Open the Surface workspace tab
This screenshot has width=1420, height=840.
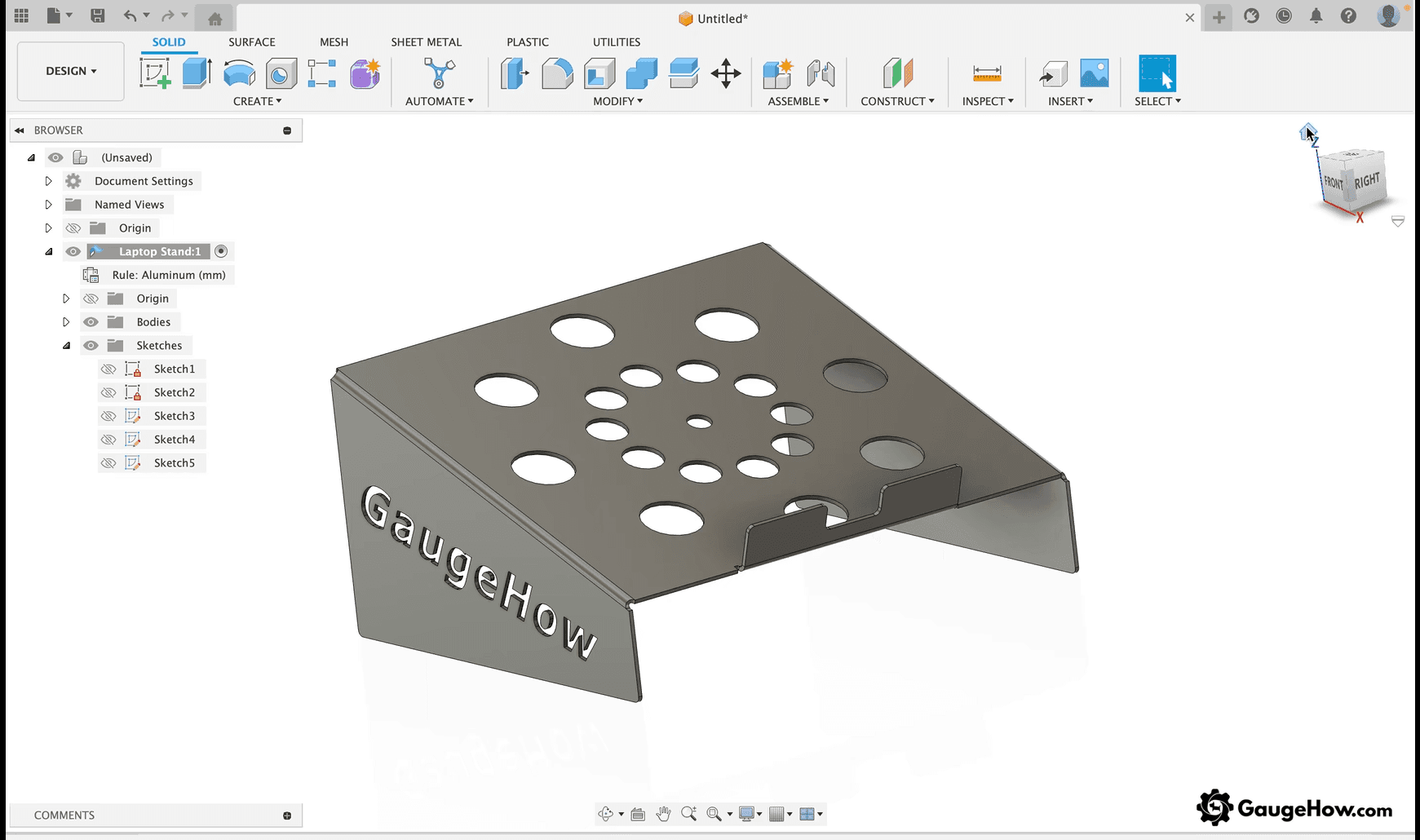point(251,42)
